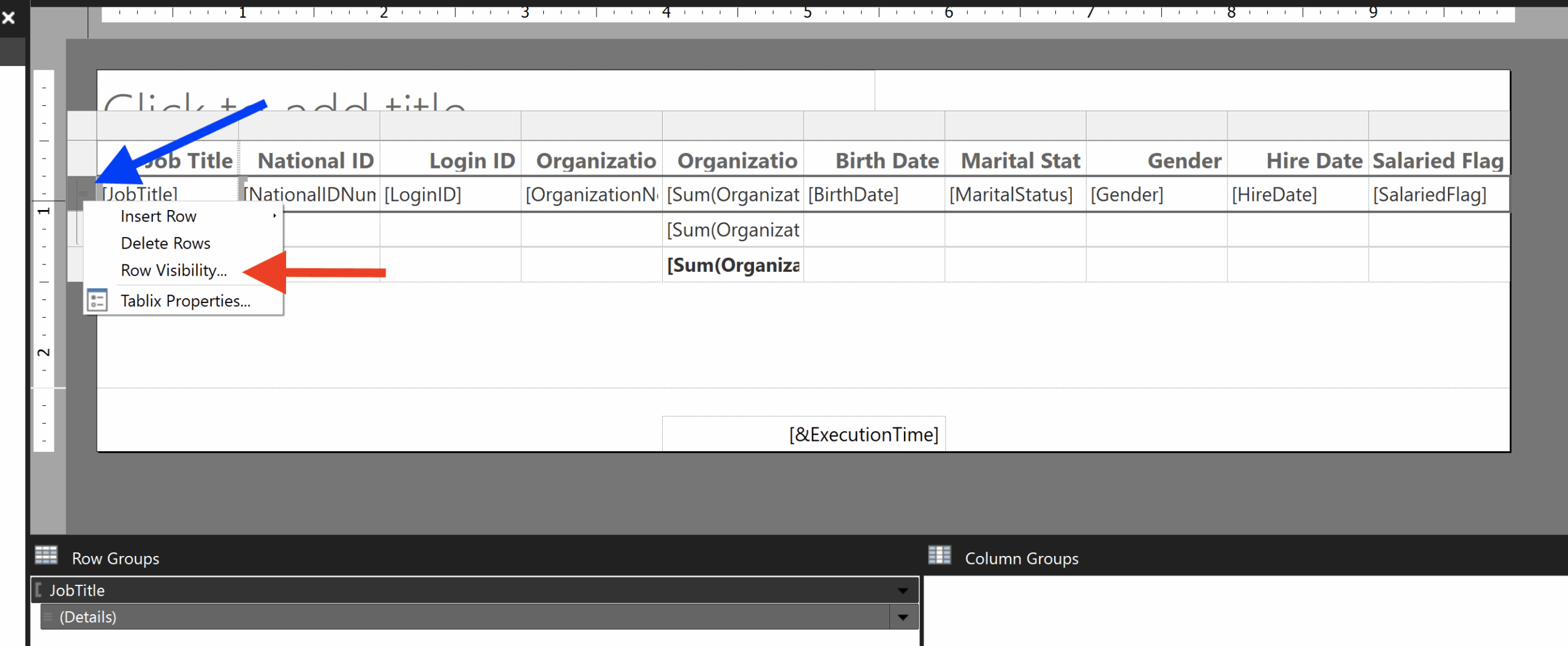The height and width of the screenshot is (646, 1568).
Task: Click the Tablix Properties icon in the context menu
Action: coord(97,300)
